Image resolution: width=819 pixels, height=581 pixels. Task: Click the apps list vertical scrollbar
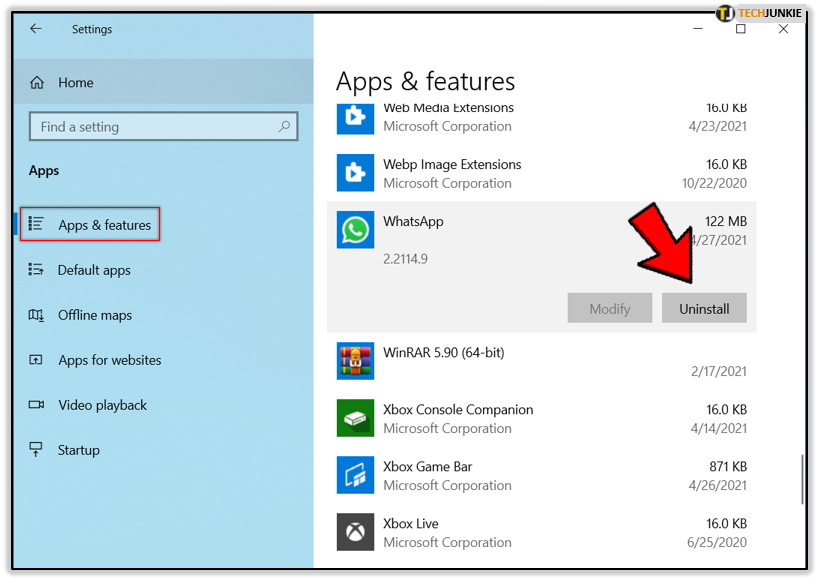[x=802, y=479]
